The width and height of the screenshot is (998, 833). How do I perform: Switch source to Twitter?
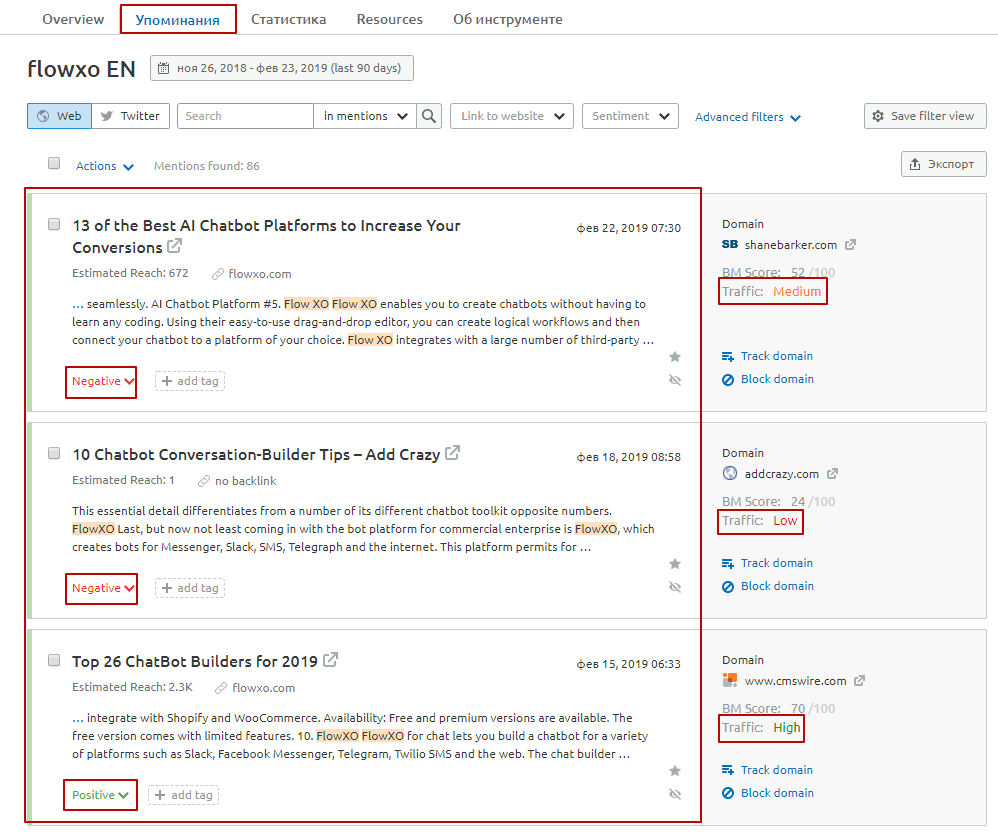pyautogui.click(x=130, y=116)
